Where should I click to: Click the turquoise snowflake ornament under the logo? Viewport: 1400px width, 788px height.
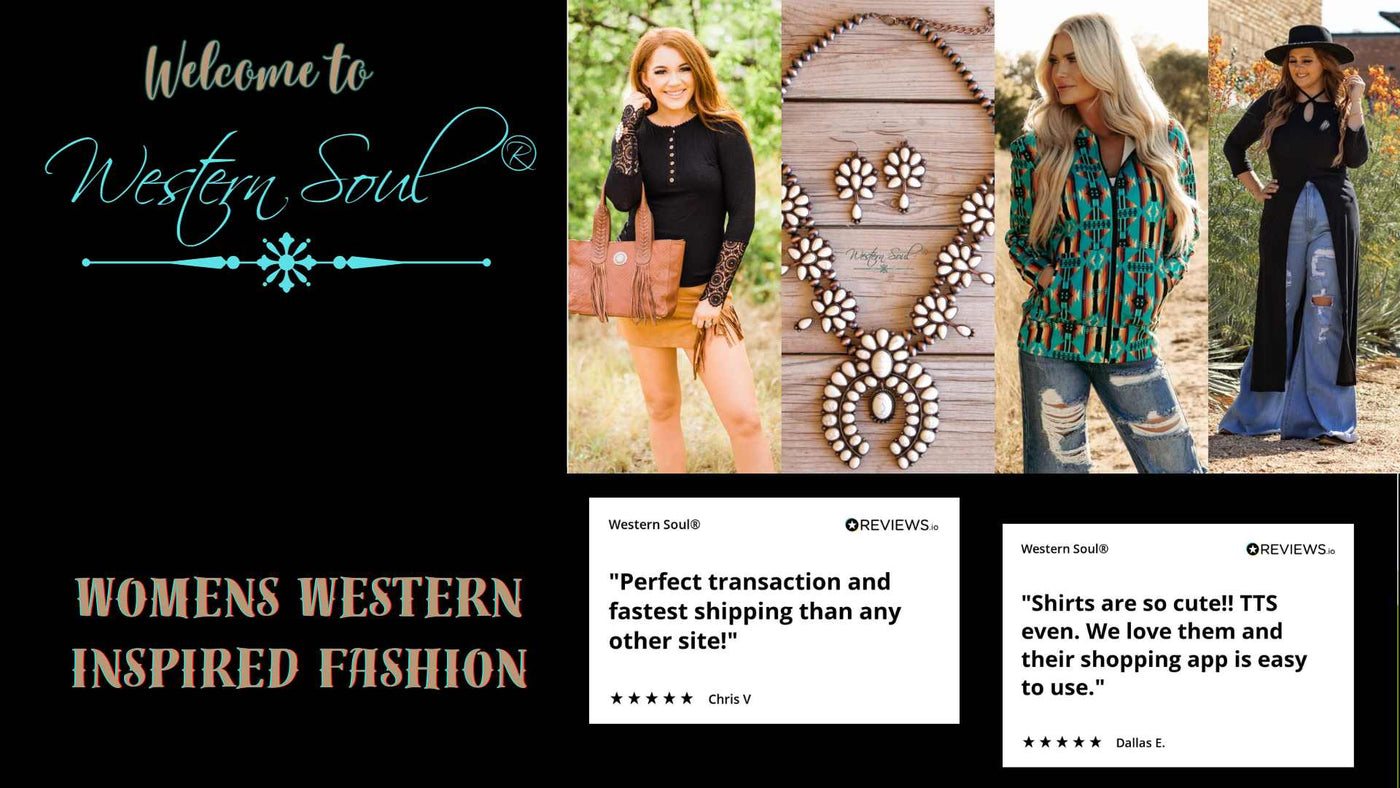click(x=287, y=262)
